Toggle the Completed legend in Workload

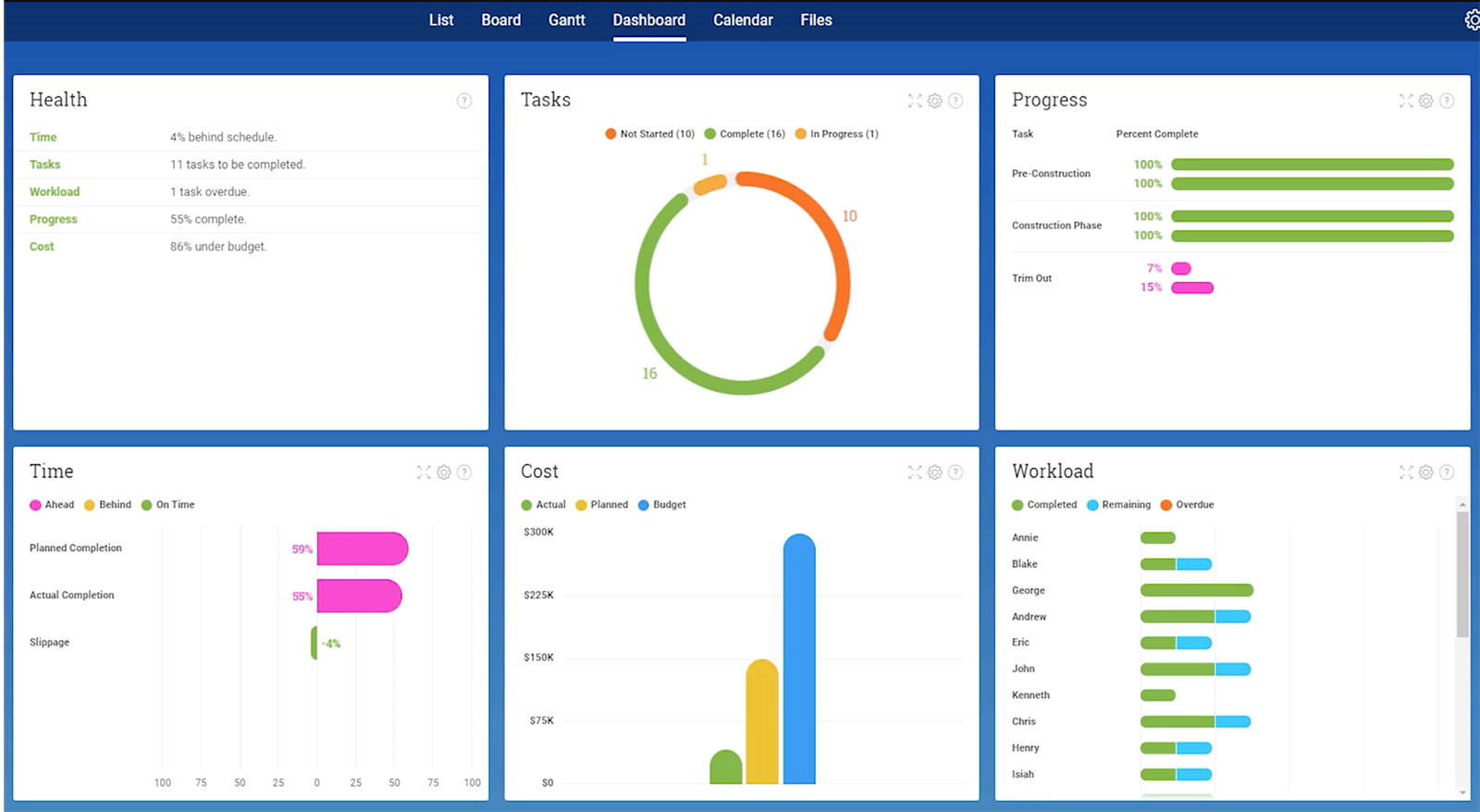tap(1044, 505)
